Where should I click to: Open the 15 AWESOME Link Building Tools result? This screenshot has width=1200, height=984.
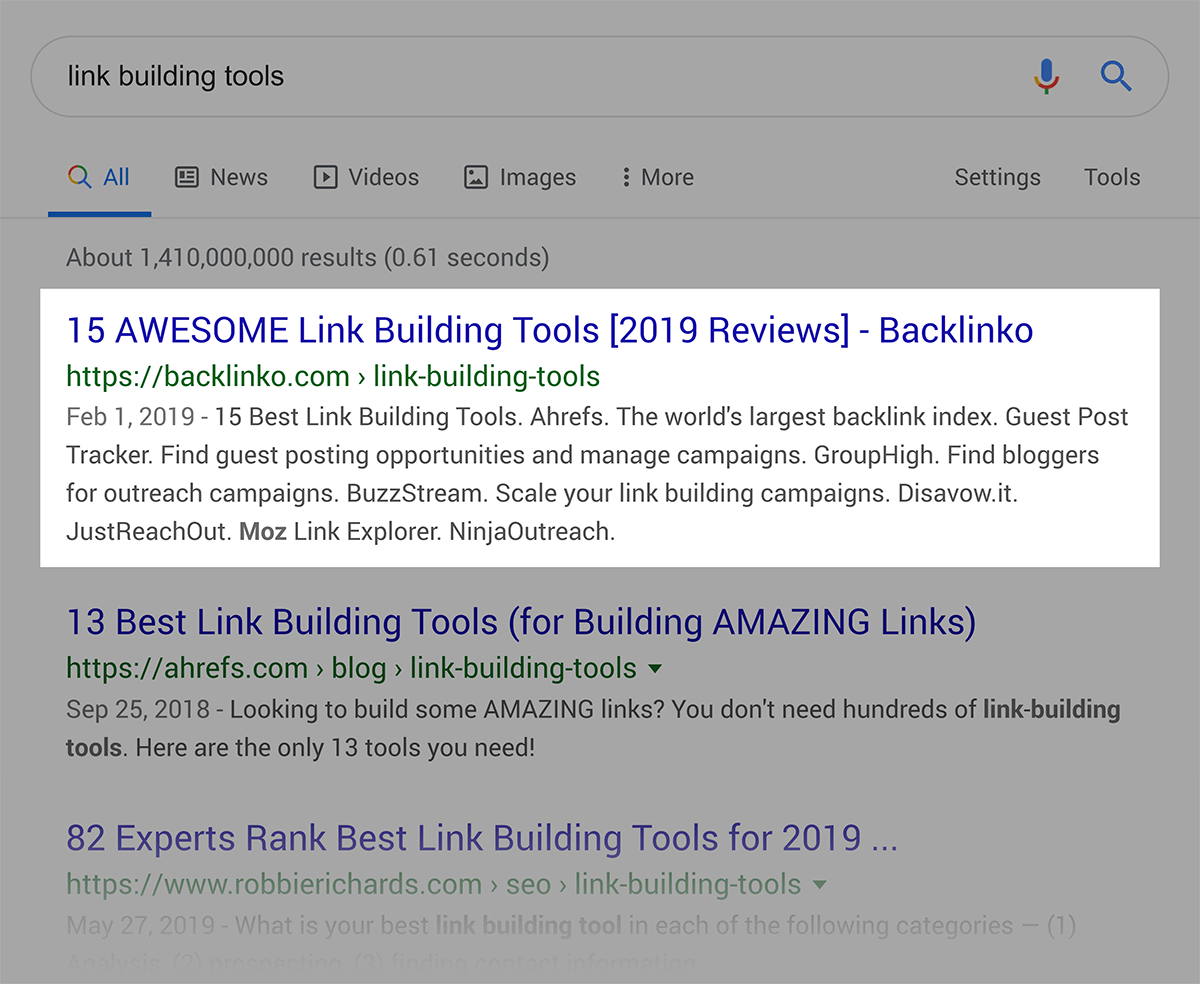550,330
